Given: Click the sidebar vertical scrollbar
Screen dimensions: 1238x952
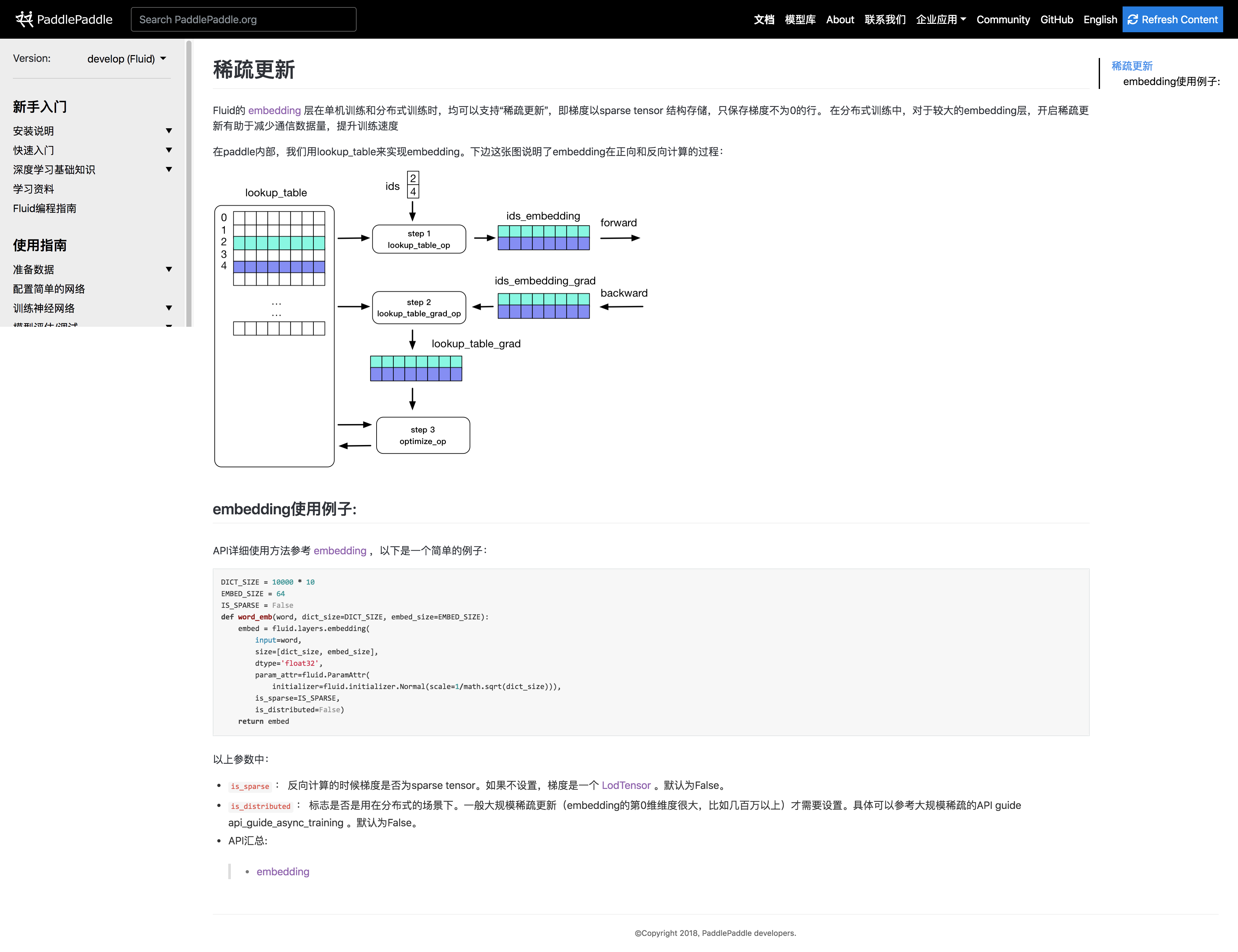Looking at the screenshot, I should pos(189,181).
